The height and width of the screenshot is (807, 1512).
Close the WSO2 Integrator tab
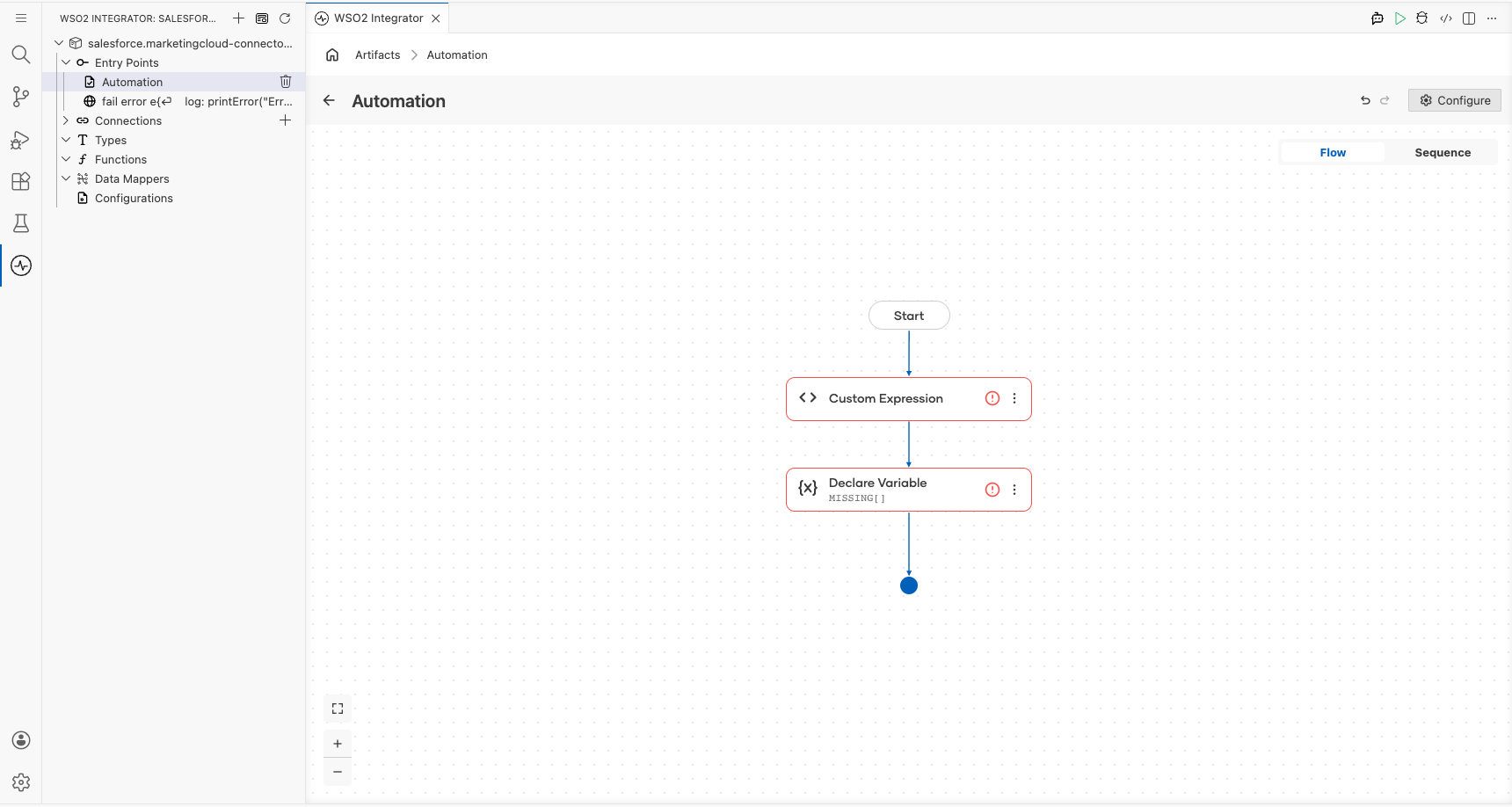tap(436, 18)
